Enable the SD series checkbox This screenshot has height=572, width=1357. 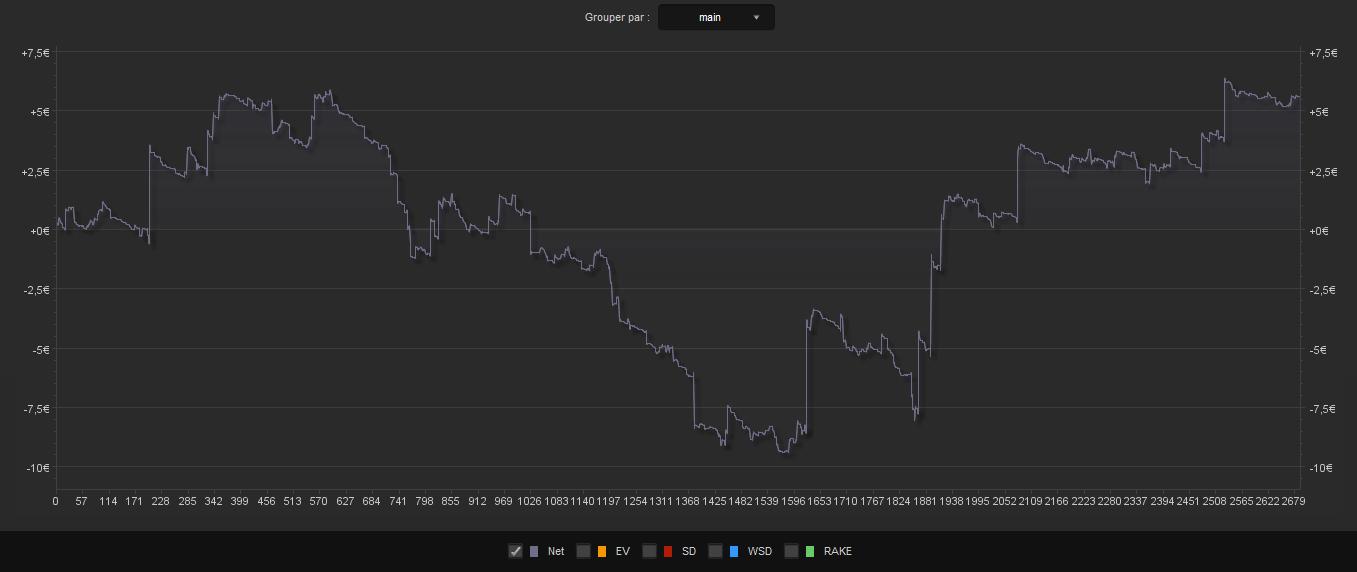[650, 551]
